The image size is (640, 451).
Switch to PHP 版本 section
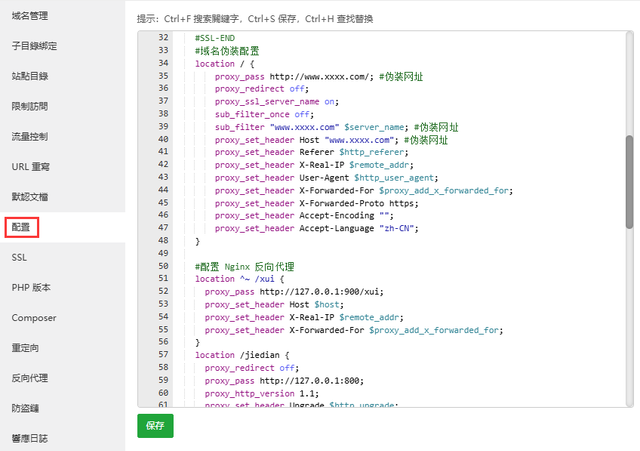pos(30,288)
